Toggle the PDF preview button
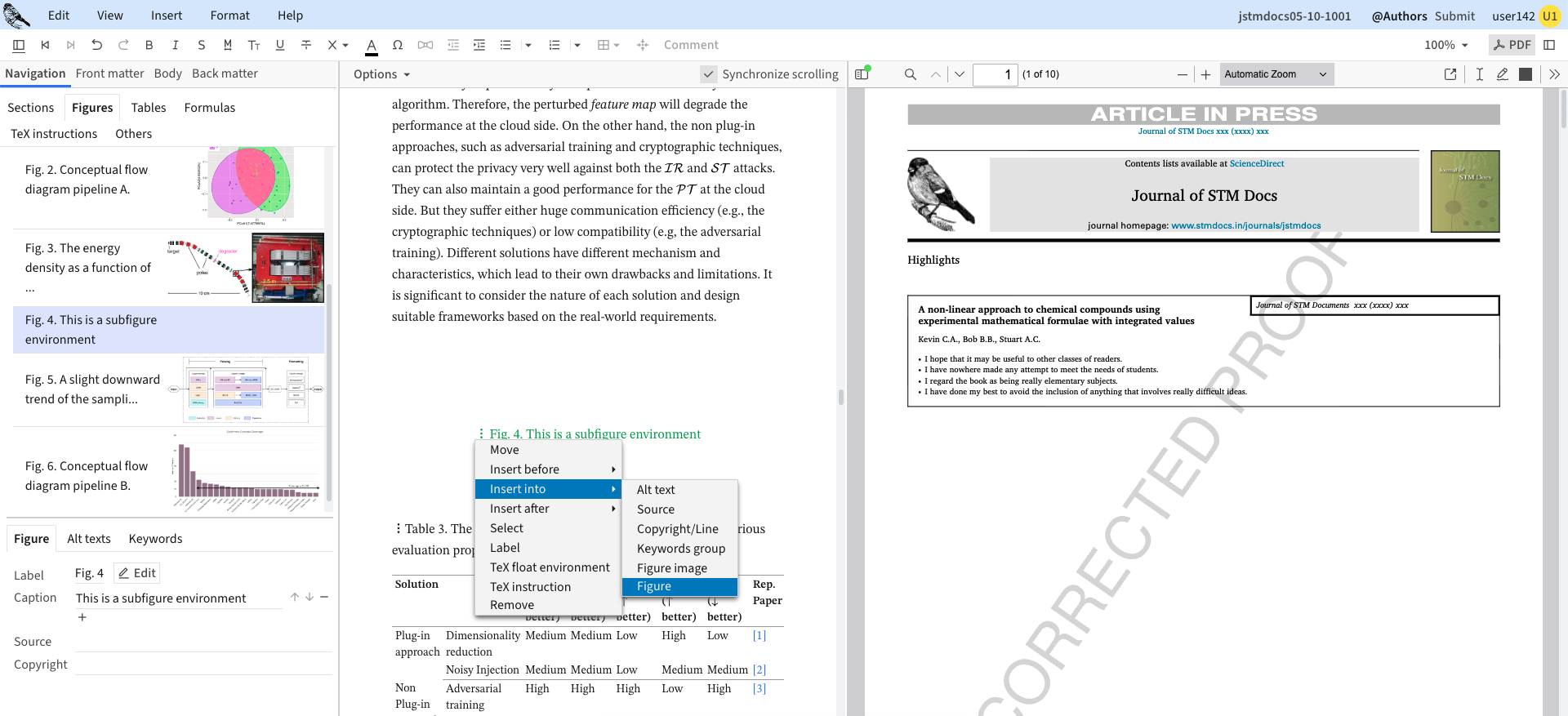The width and height of the screenshot is (1568, 716). [1512, 45]
